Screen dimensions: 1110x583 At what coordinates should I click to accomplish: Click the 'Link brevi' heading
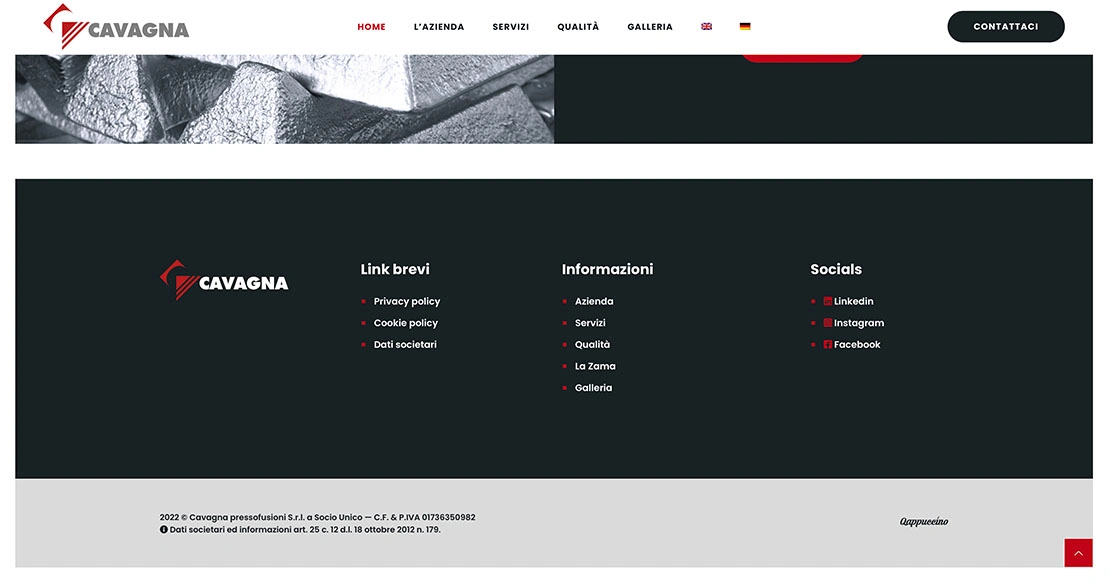click(395, 269)
